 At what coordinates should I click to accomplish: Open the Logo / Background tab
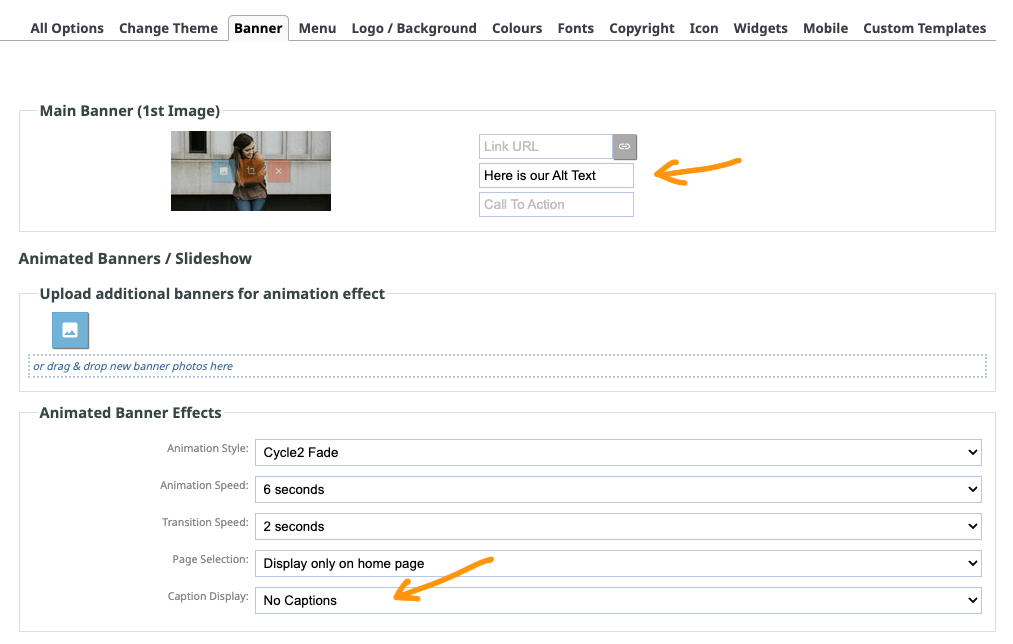414,28
